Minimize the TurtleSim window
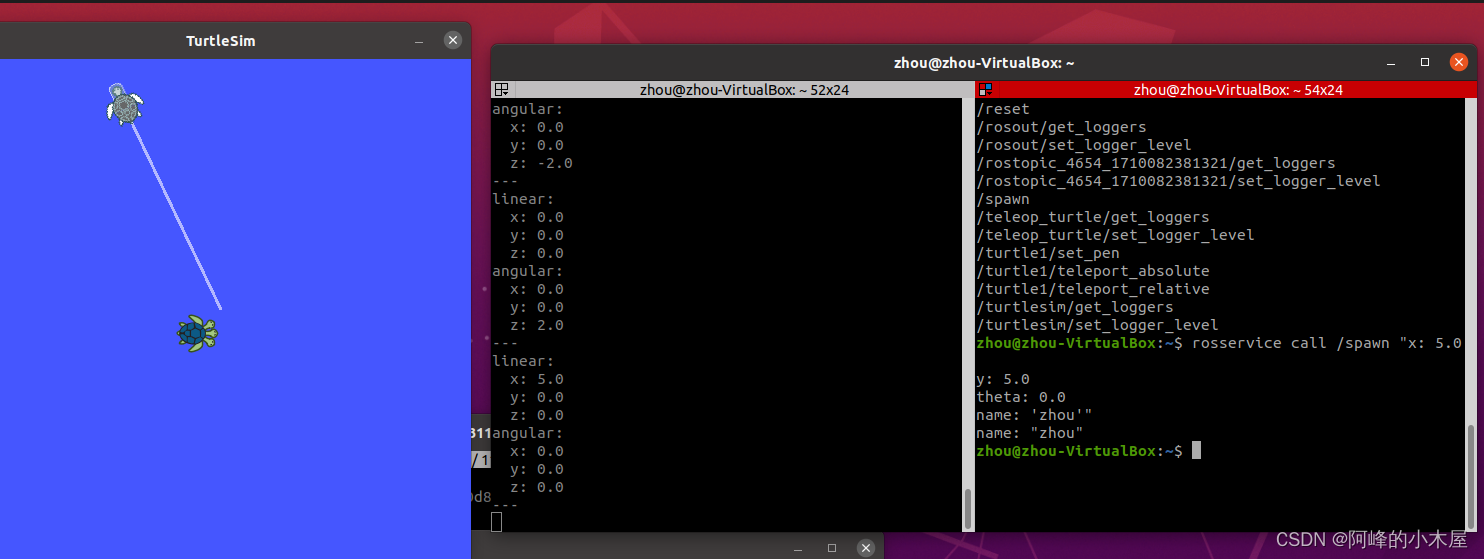The image size is (1484, 559). 419,41
